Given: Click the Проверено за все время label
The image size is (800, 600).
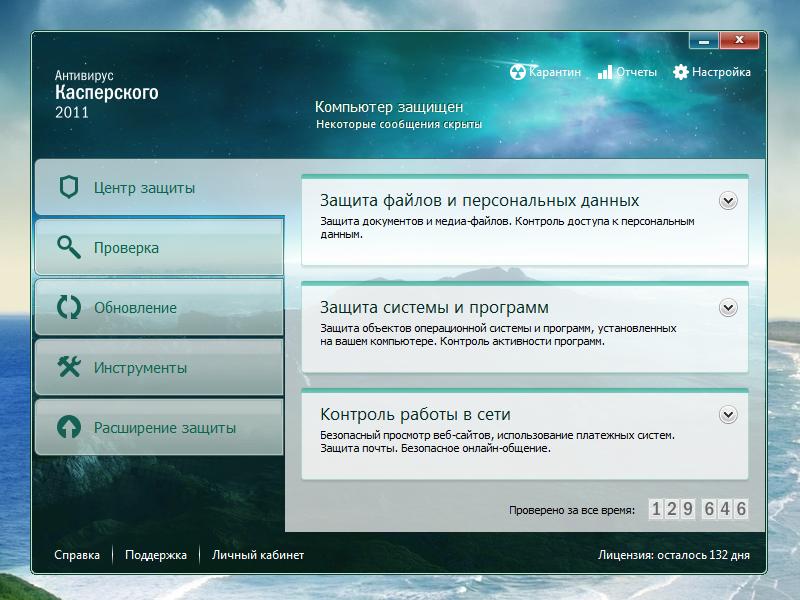Looking at the screenshot, I should click(572, 510).
